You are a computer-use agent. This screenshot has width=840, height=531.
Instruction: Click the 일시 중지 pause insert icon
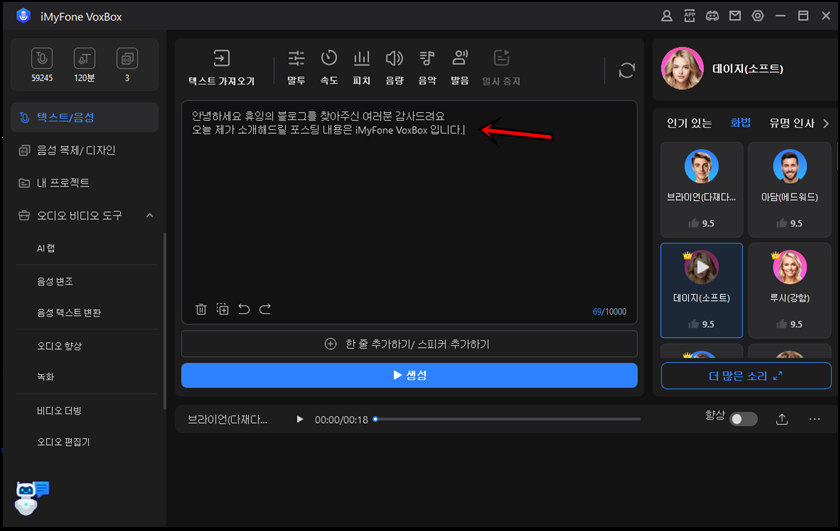pyautogui.click(x=501, y=58)
